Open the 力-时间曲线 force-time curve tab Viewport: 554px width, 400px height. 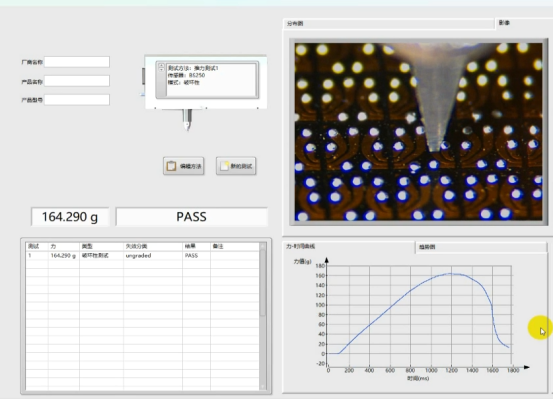(348, 246)
